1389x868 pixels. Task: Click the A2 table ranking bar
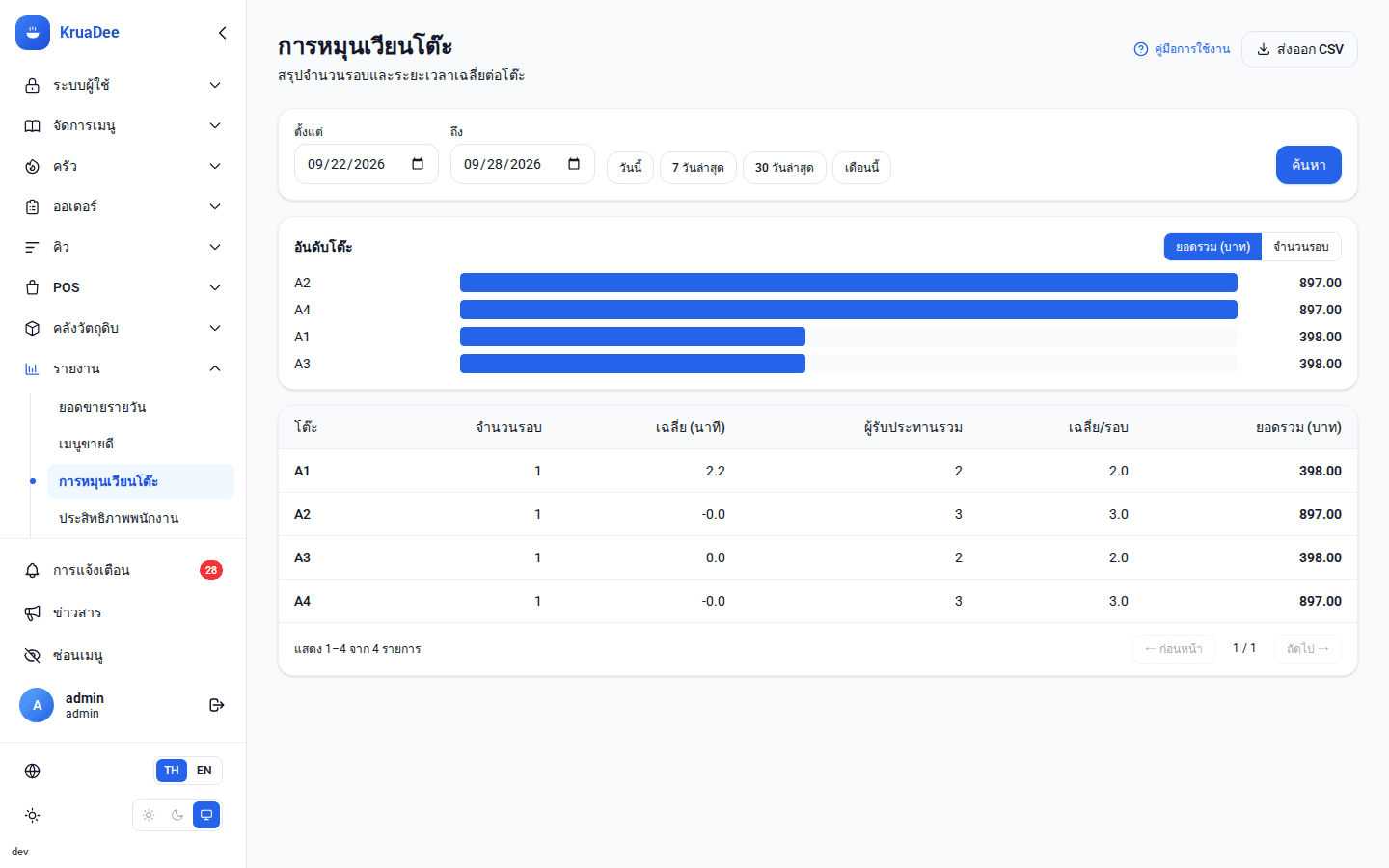[849, 283]
